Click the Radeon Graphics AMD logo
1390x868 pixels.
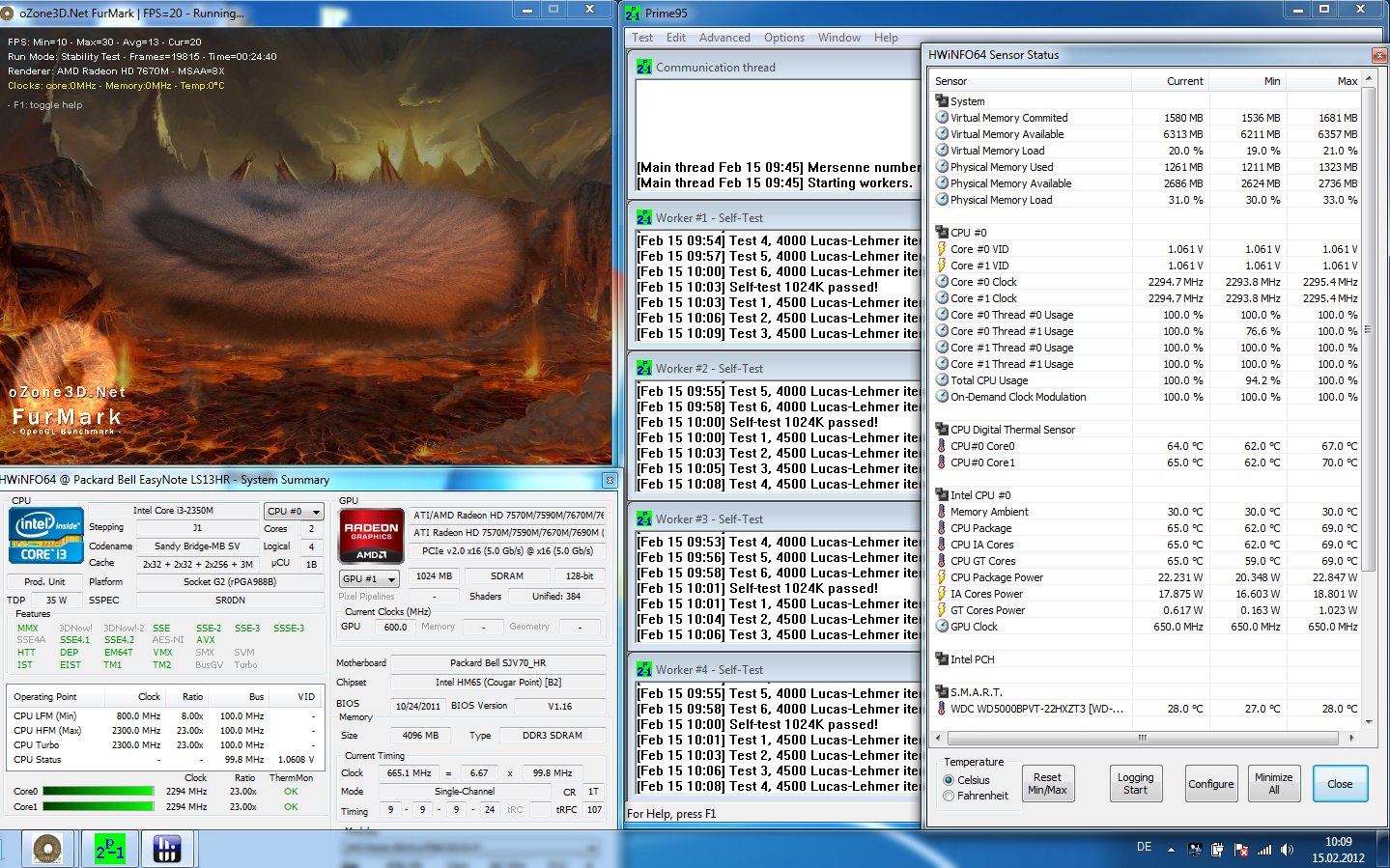(x=371, y=536)
